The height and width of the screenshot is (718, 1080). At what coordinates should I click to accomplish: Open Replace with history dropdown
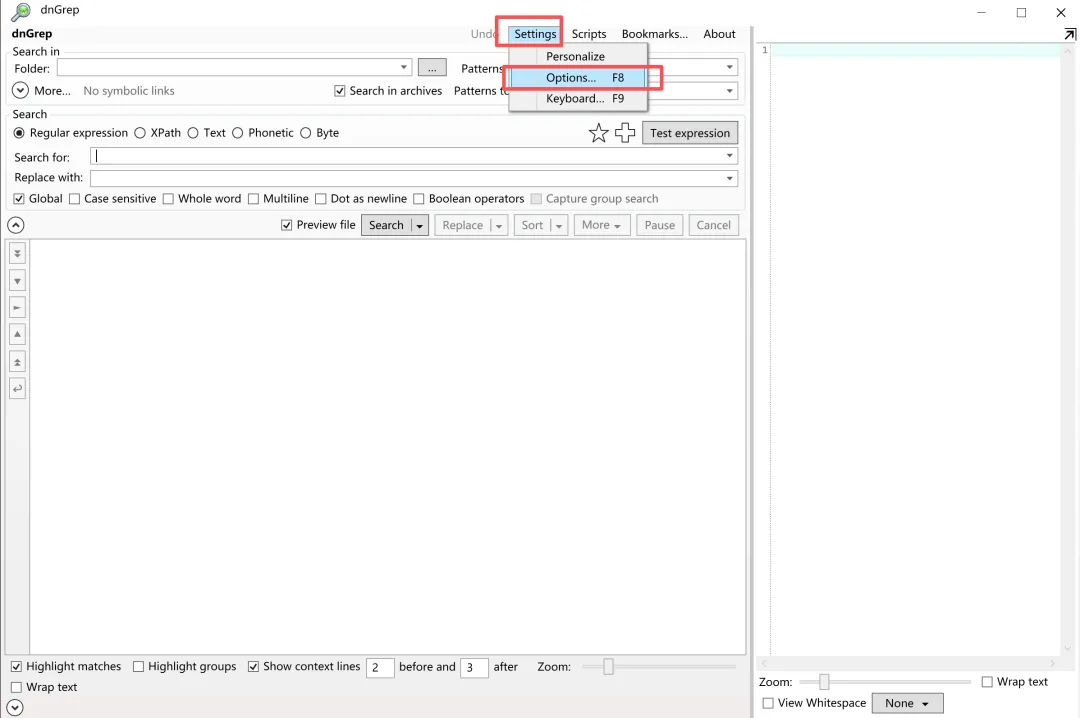(x=729, y=178)
